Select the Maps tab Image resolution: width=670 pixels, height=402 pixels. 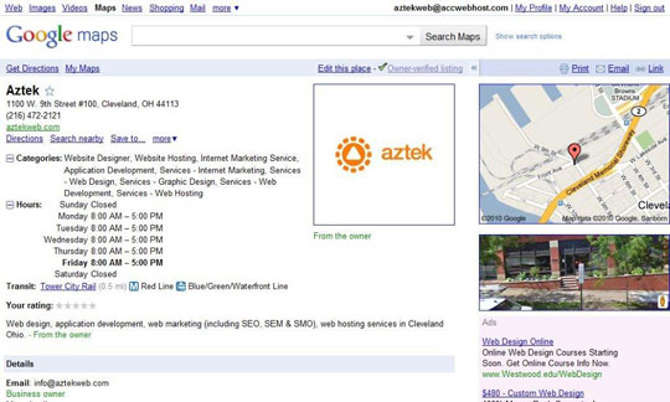[x=105, y=8]
